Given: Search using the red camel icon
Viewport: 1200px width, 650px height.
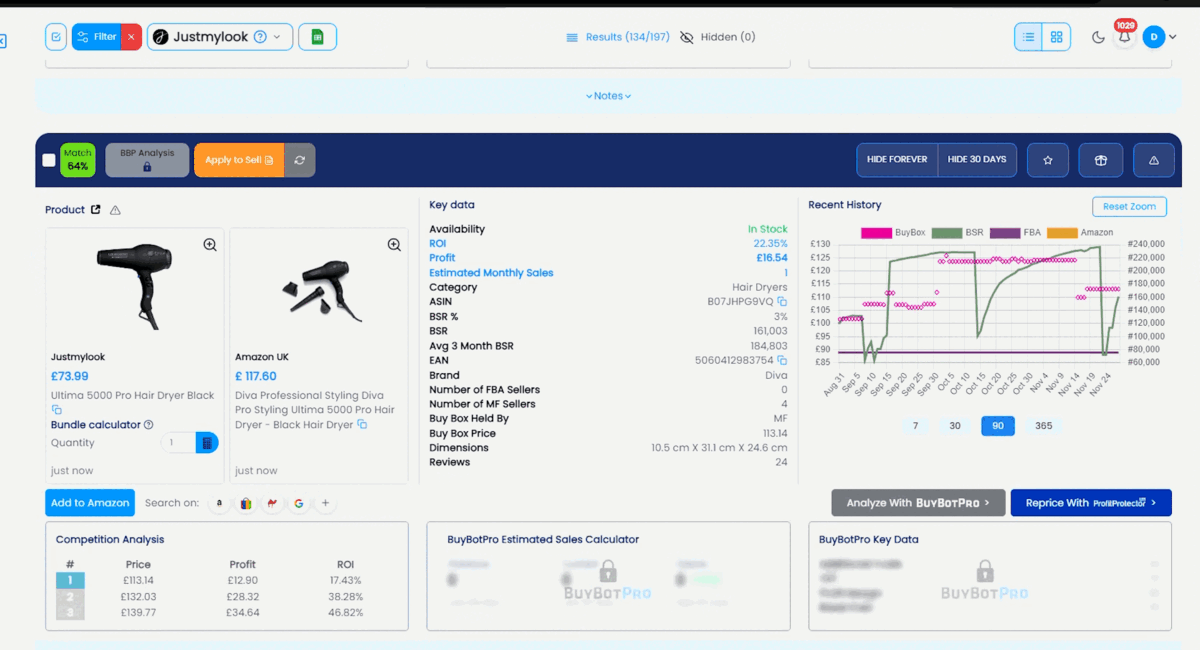Looking at the screenshot, I should coord(272,503).
